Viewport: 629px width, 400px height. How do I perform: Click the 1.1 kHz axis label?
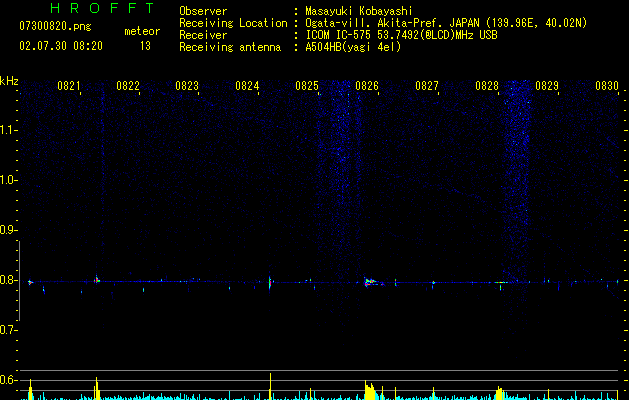[x=8, y=130]
